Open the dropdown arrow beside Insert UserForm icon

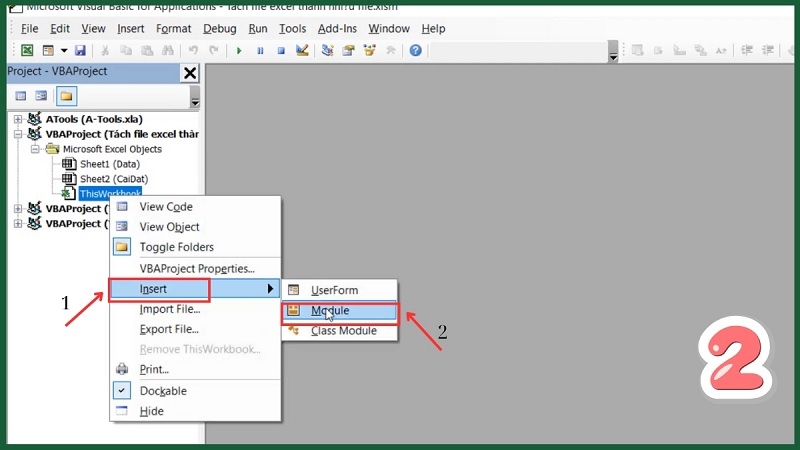64,50
